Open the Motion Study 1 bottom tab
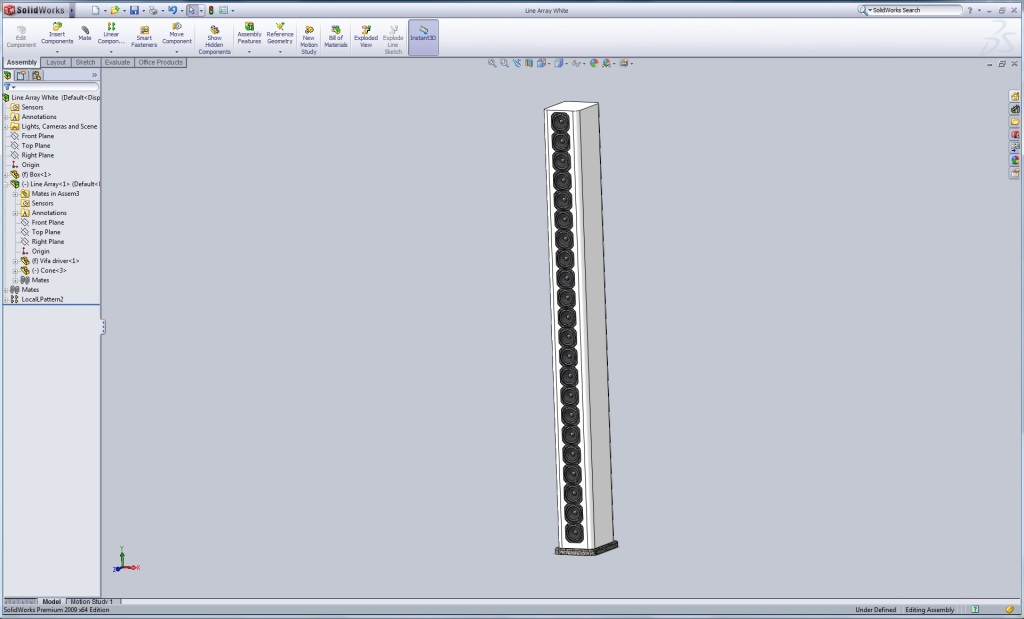 pos(92,601)
